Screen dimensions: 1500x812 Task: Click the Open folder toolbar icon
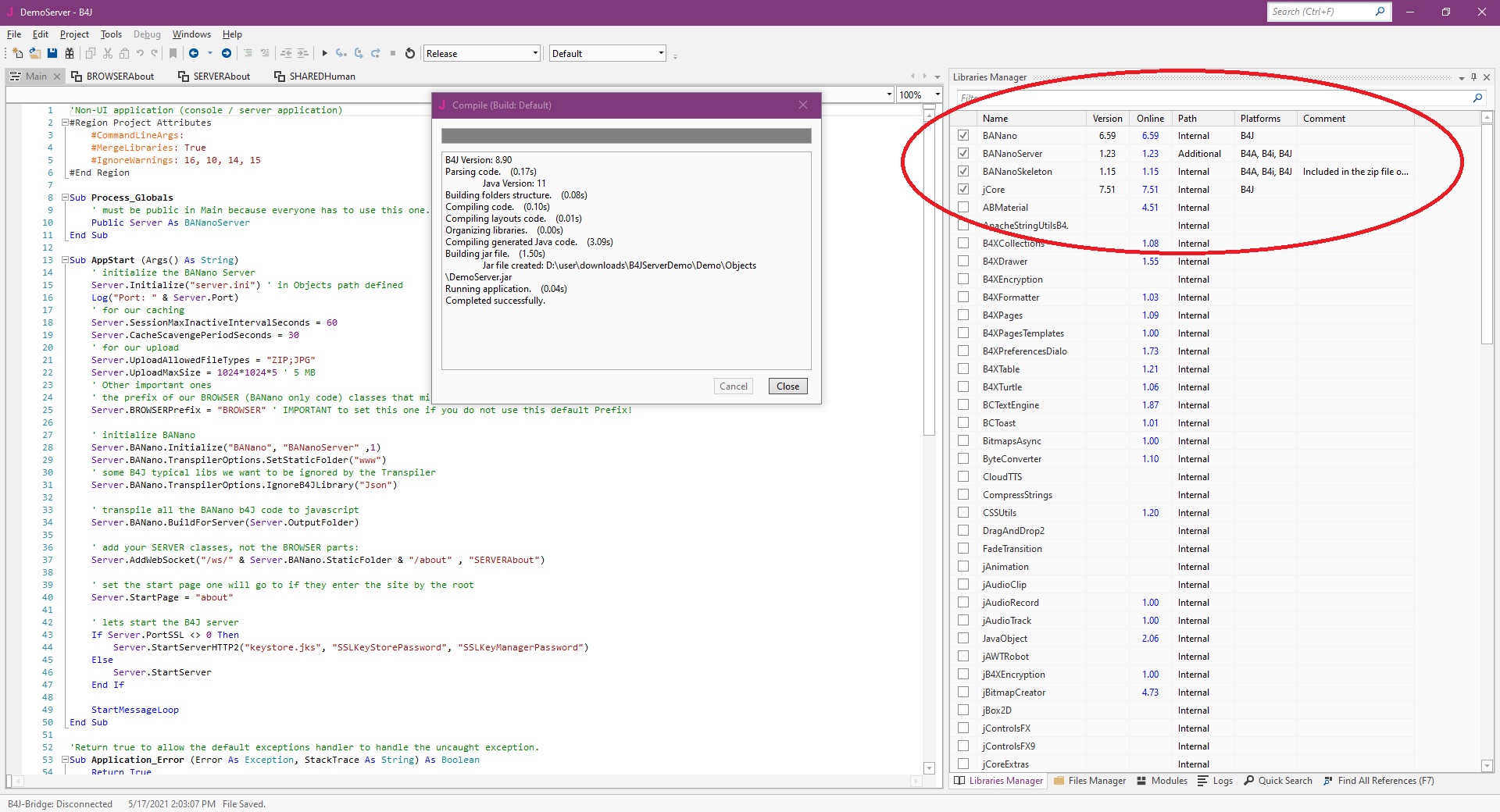tap(35, 53)
